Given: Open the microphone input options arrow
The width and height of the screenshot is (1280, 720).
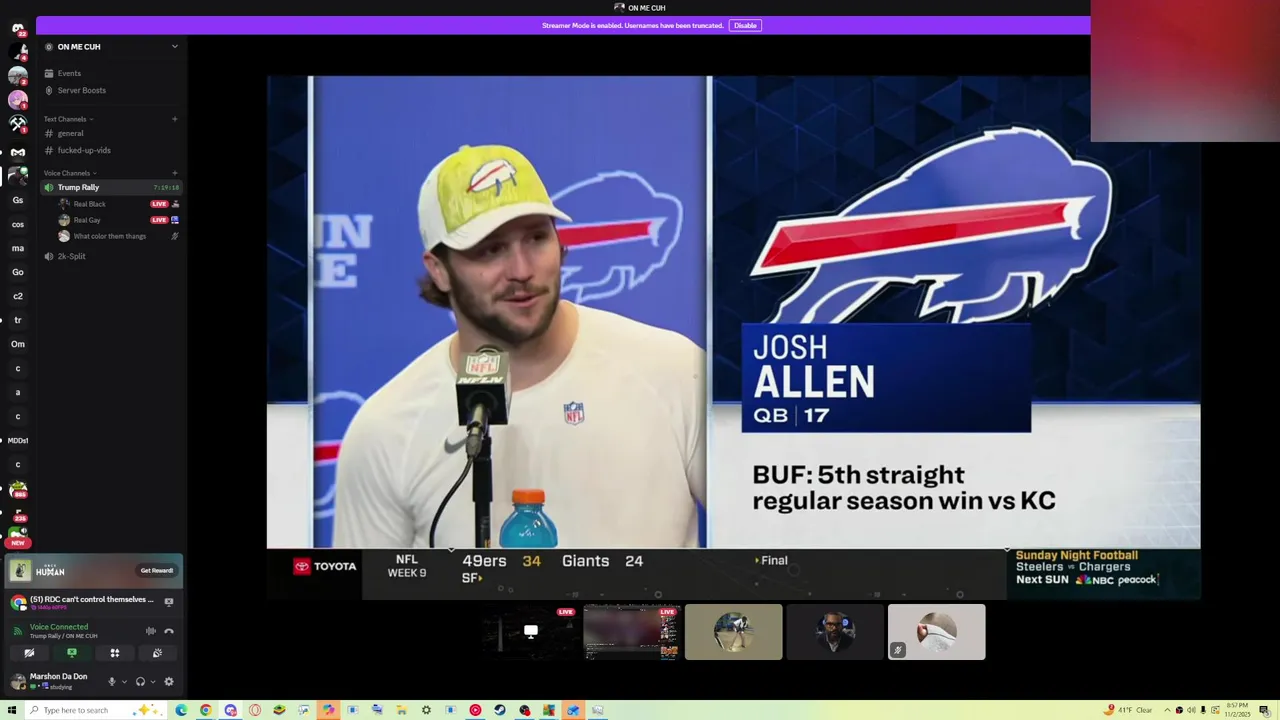Looking at the screenshot, I should 124,682.
